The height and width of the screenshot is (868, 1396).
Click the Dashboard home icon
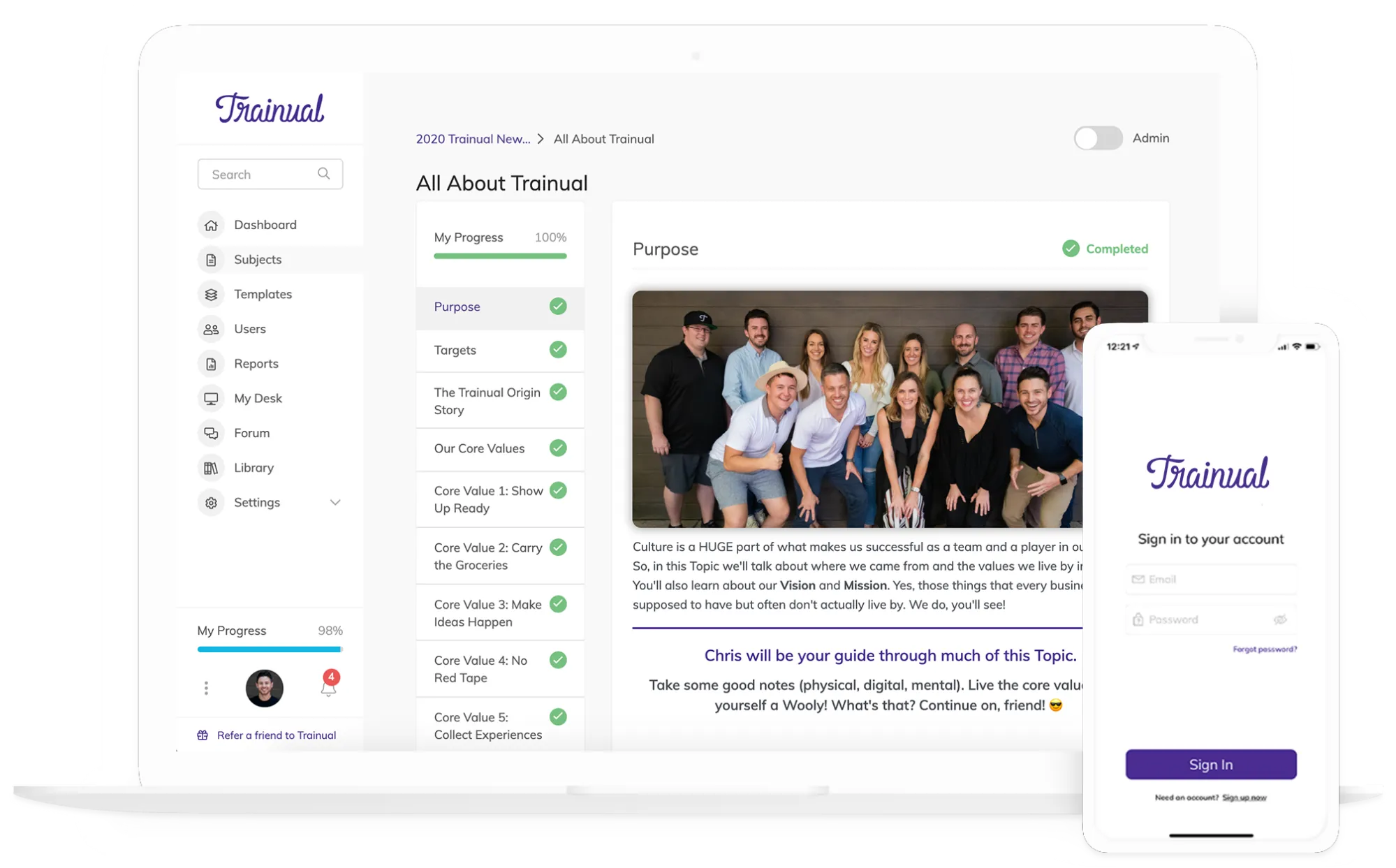tap(211, 225)
